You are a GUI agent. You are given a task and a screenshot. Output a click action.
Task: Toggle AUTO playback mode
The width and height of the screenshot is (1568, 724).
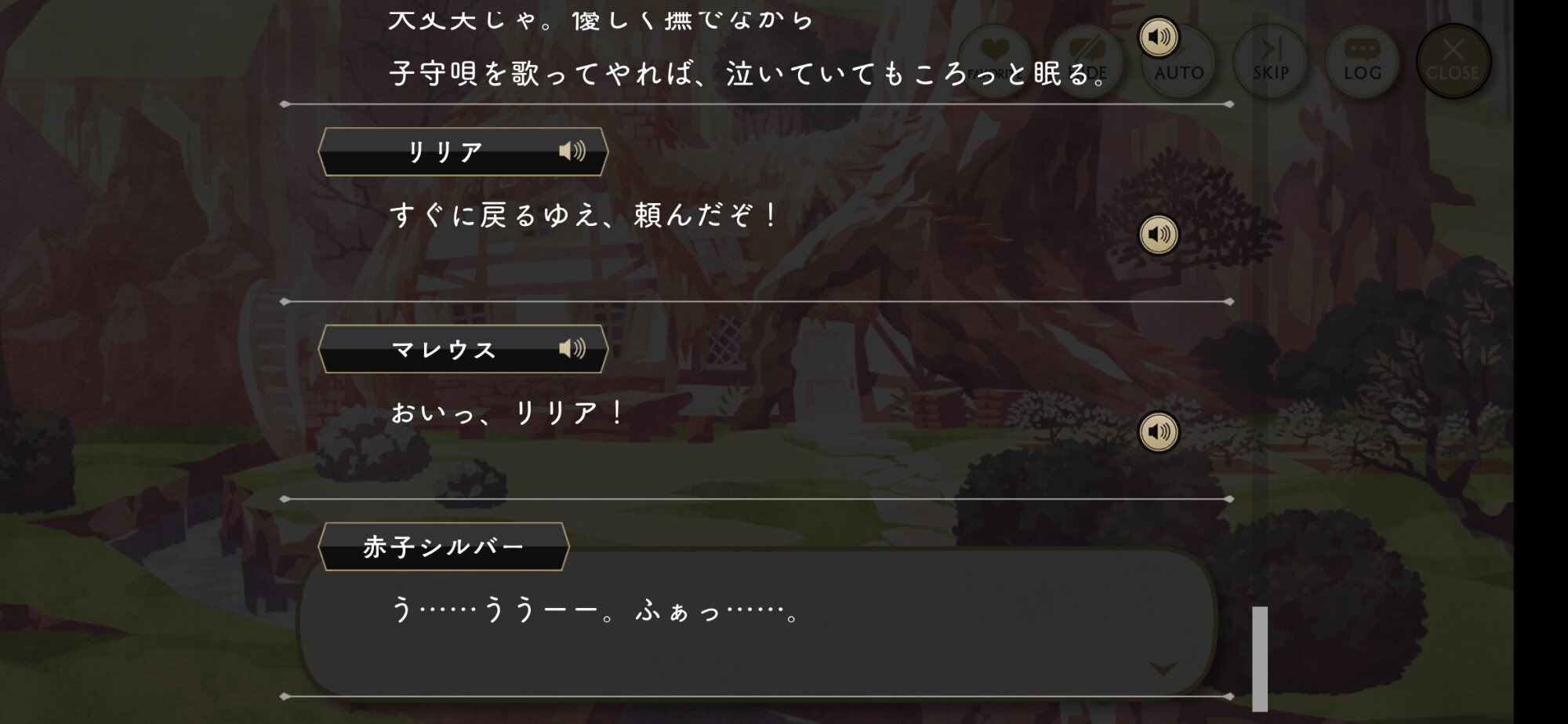(x=1178, y=61)
